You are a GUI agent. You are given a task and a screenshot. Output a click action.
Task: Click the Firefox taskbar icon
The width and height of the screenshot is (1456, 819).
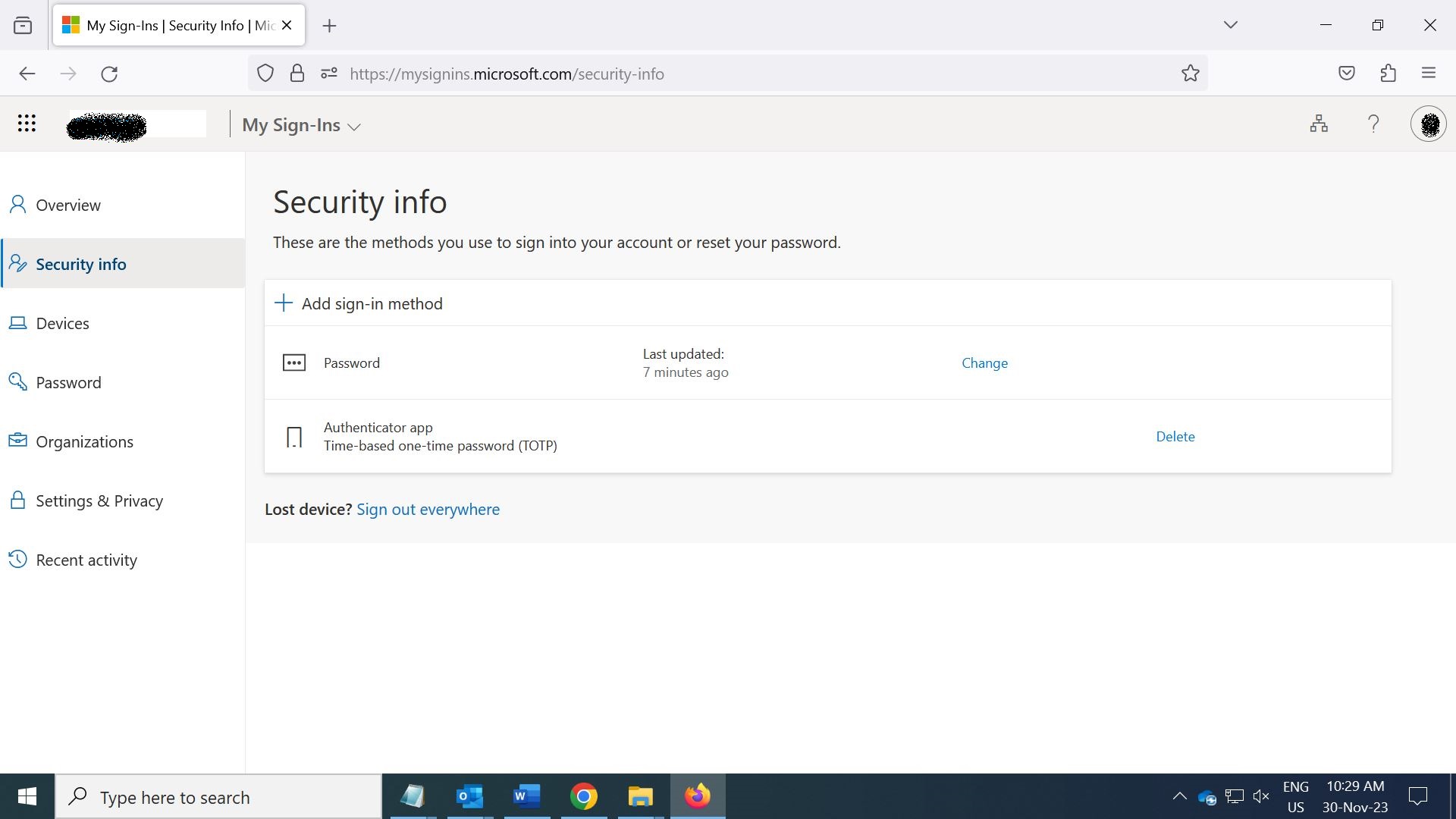pyautogui.click(x=699, y=796)
